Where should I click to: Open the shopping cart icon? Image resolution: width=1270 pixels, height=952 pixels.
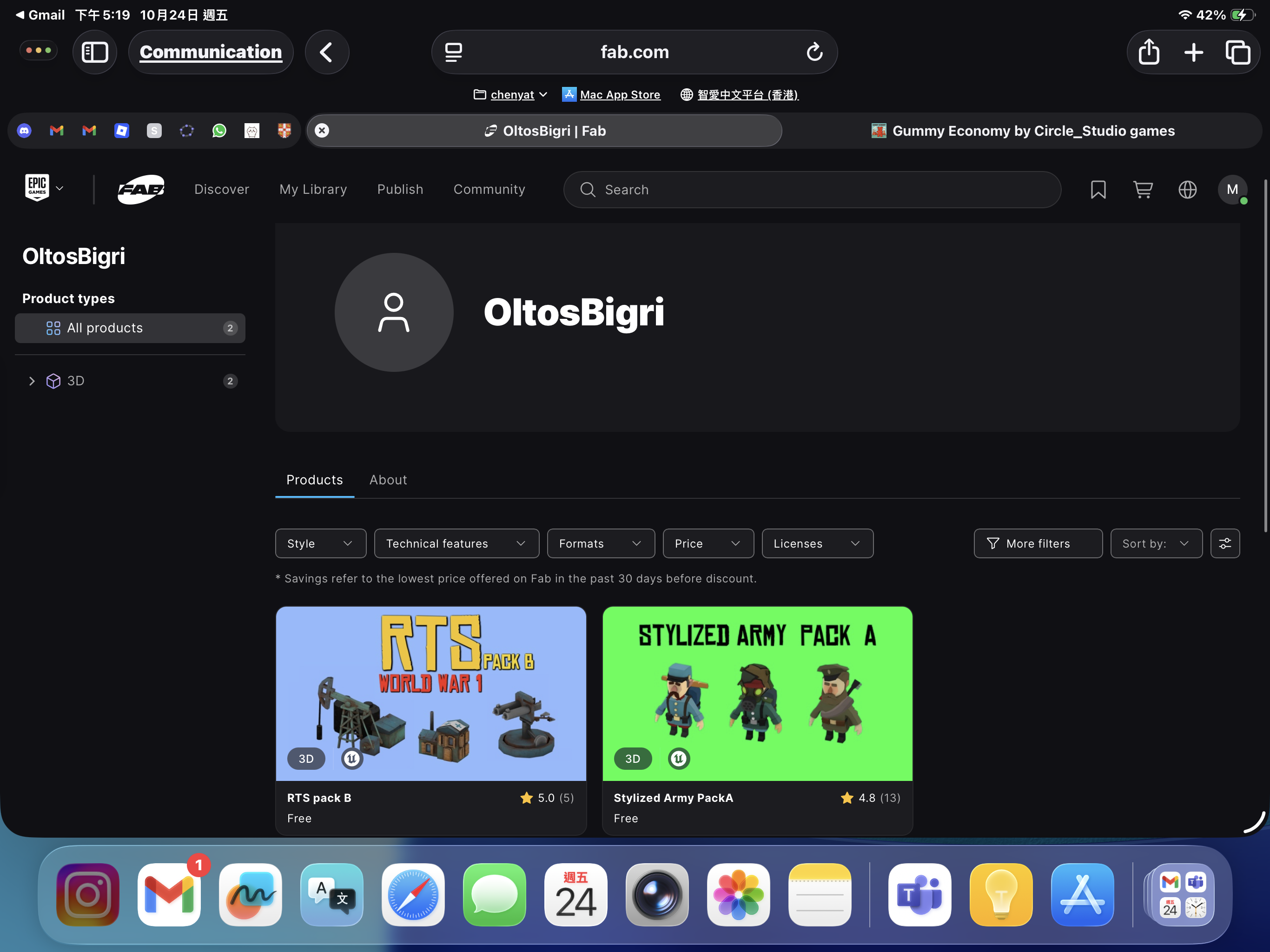1143,190
